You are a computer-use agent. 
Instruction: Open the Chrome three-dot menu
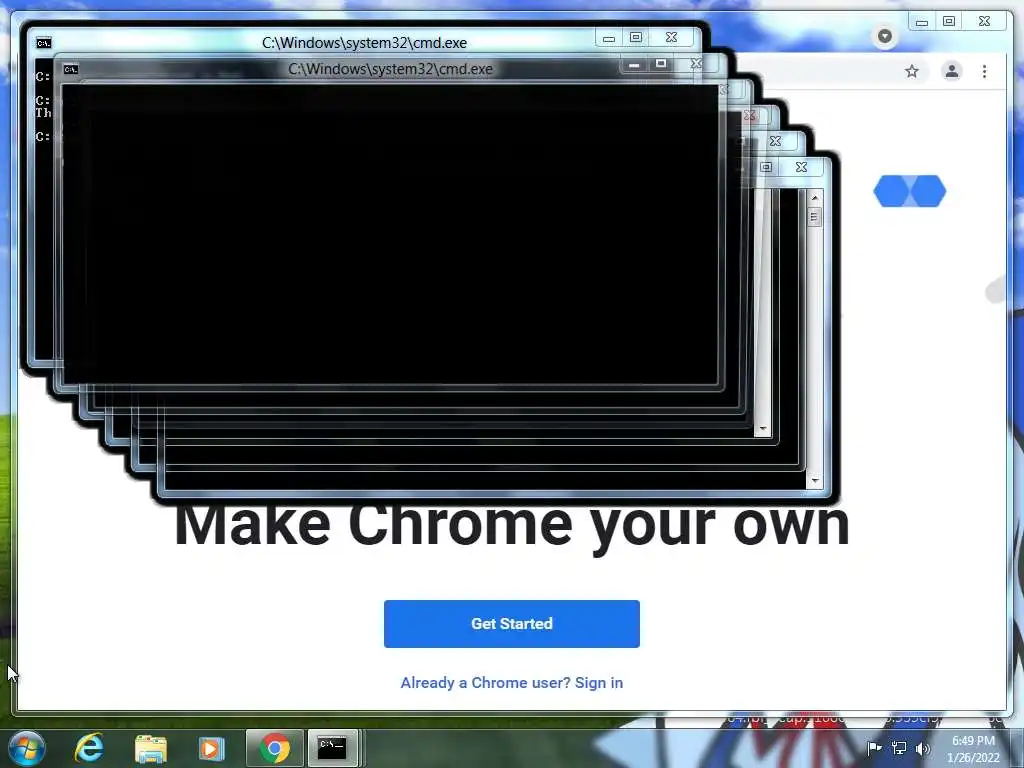[x=984, y=71]
